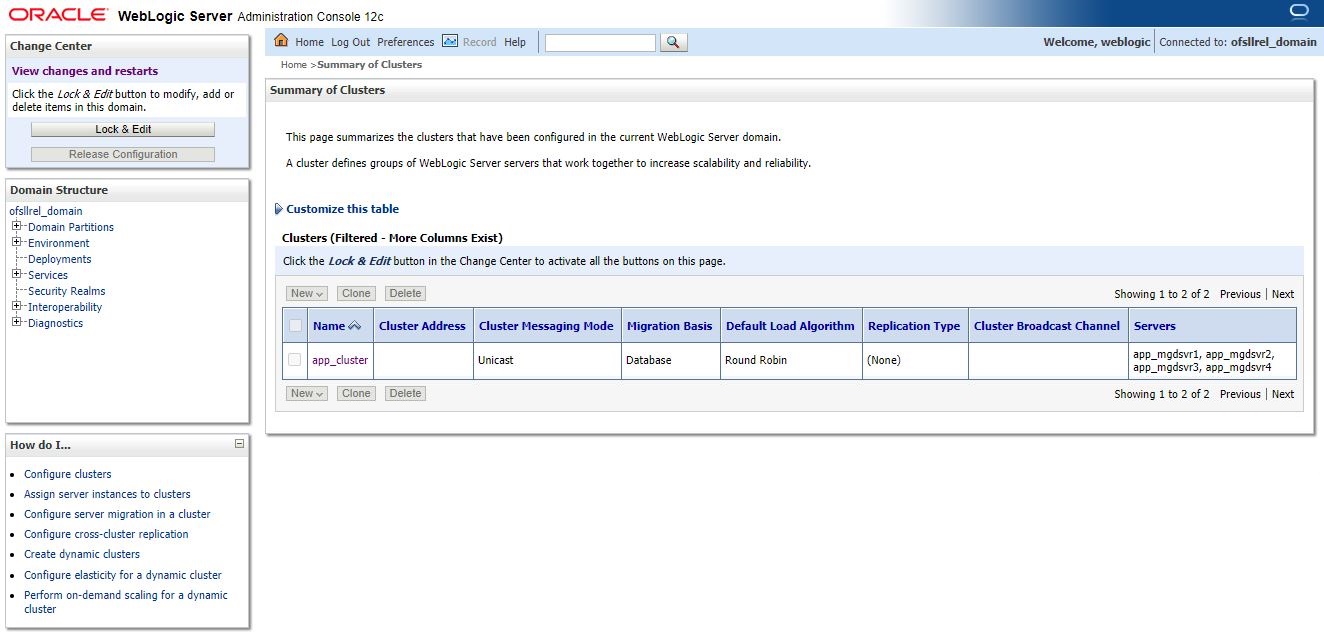The image size is (1324, 636).
Task: Select the Services tree label
Action: point(48,275)
